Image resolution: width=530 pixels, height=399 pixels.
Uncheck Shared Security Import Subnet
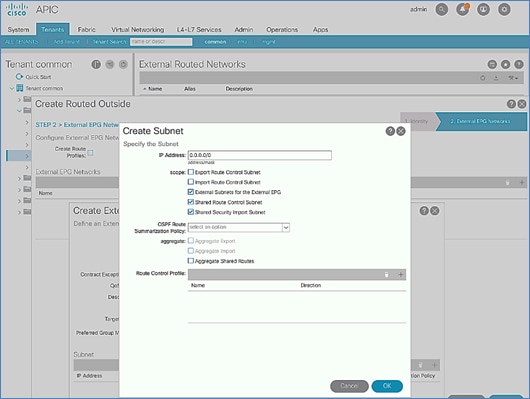[191, 212]
